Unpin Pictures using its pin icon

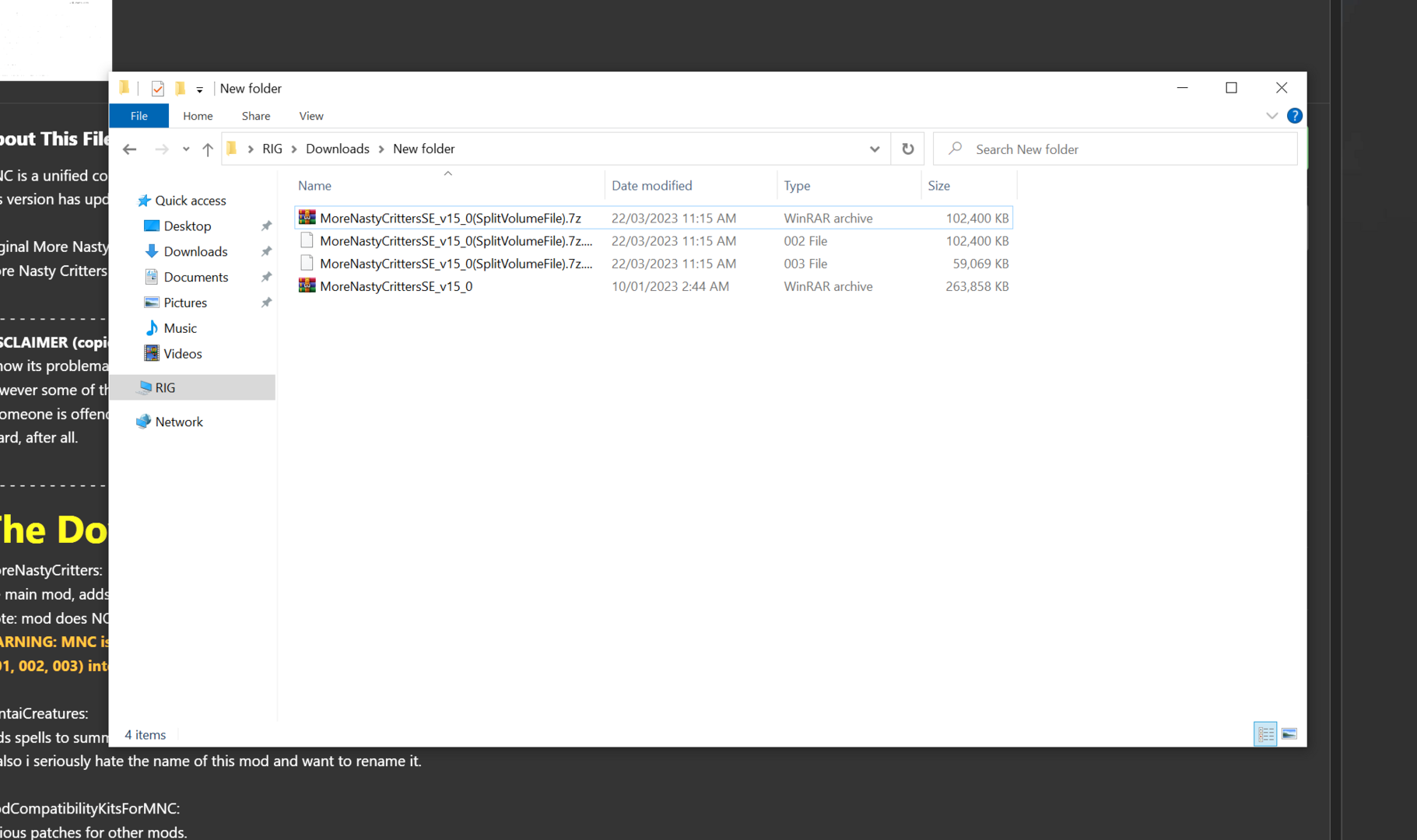coord(266,303)
